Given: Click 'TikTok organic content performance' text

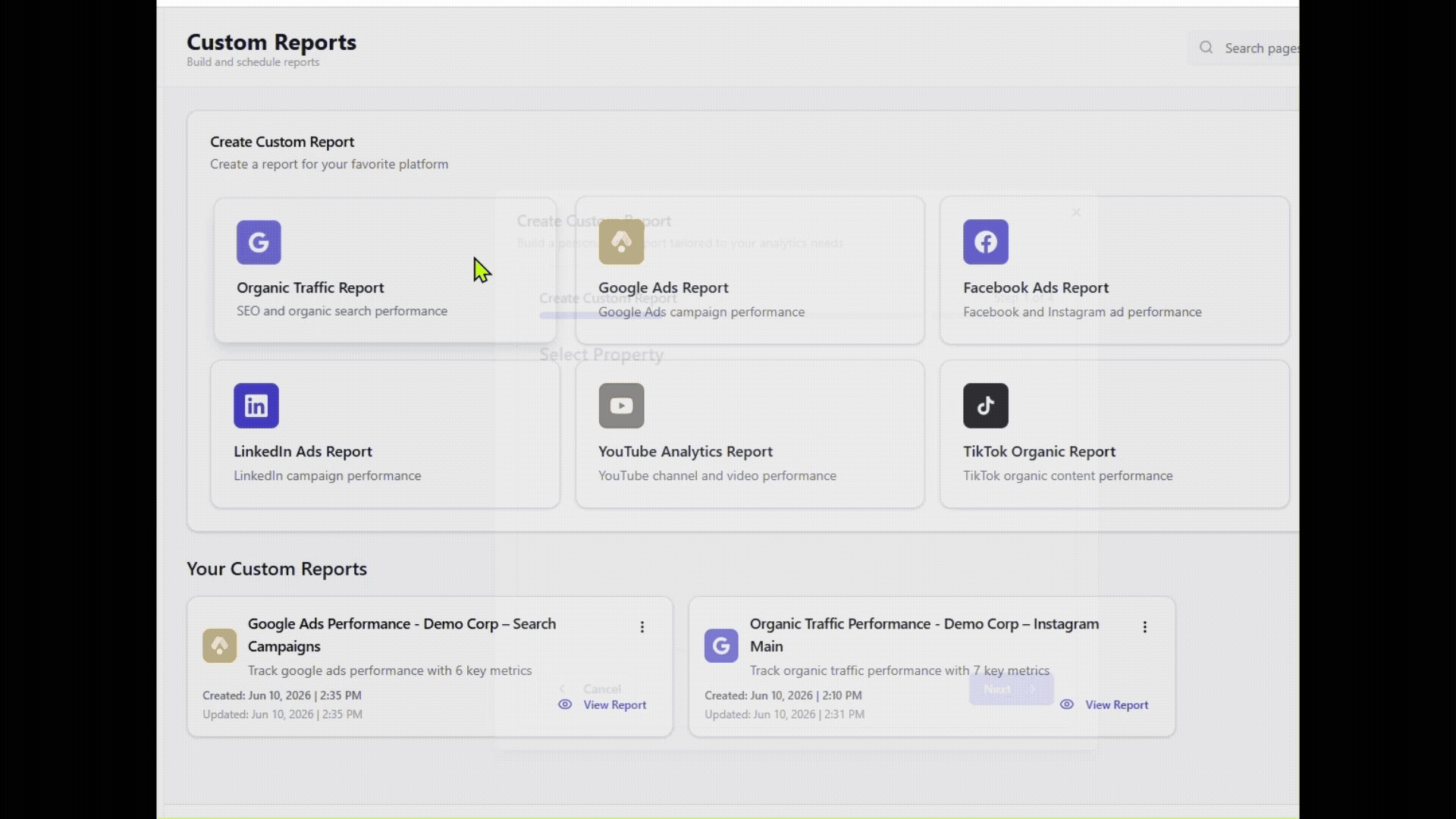Looking at the screenshot, I should click(x=1068, y=475).
